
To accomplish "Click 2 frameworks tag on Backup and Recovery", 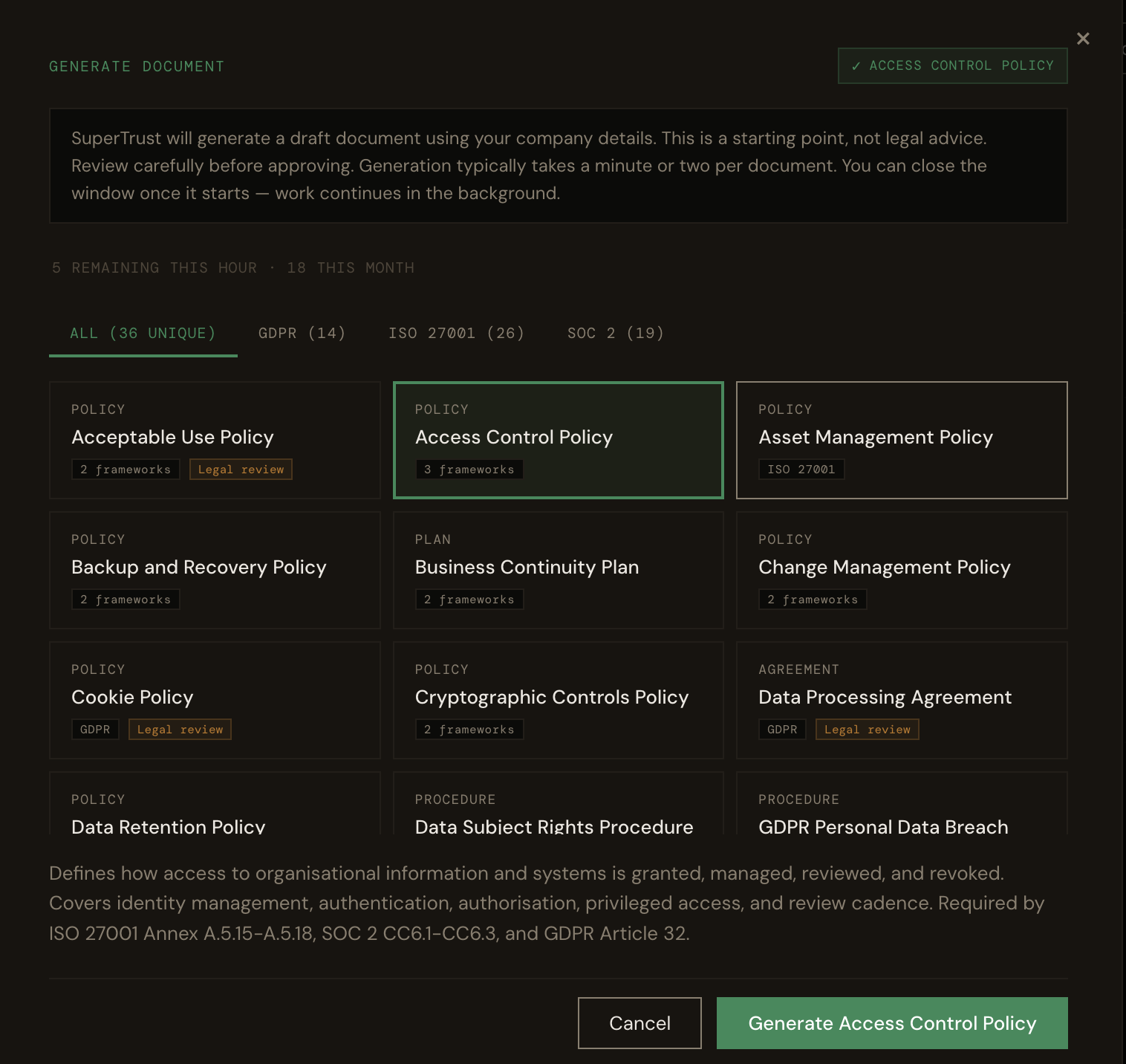I will coord(126,600).
